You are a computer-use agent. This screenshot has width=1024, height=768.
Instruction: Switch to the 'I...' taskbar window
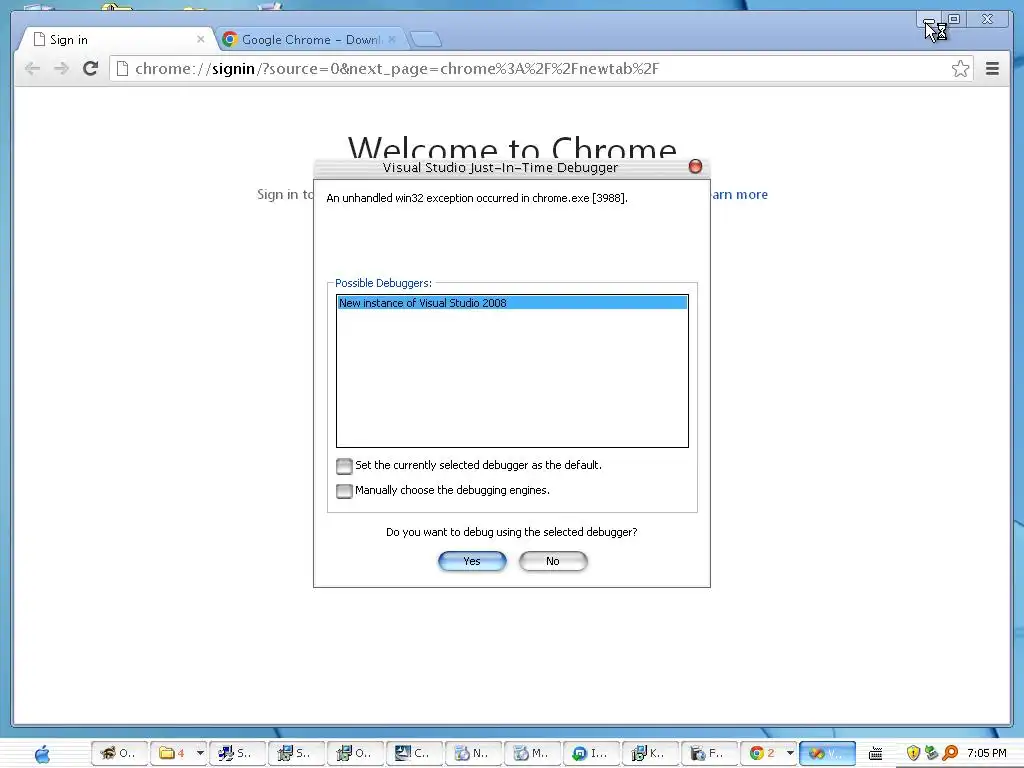pos(591,754)
